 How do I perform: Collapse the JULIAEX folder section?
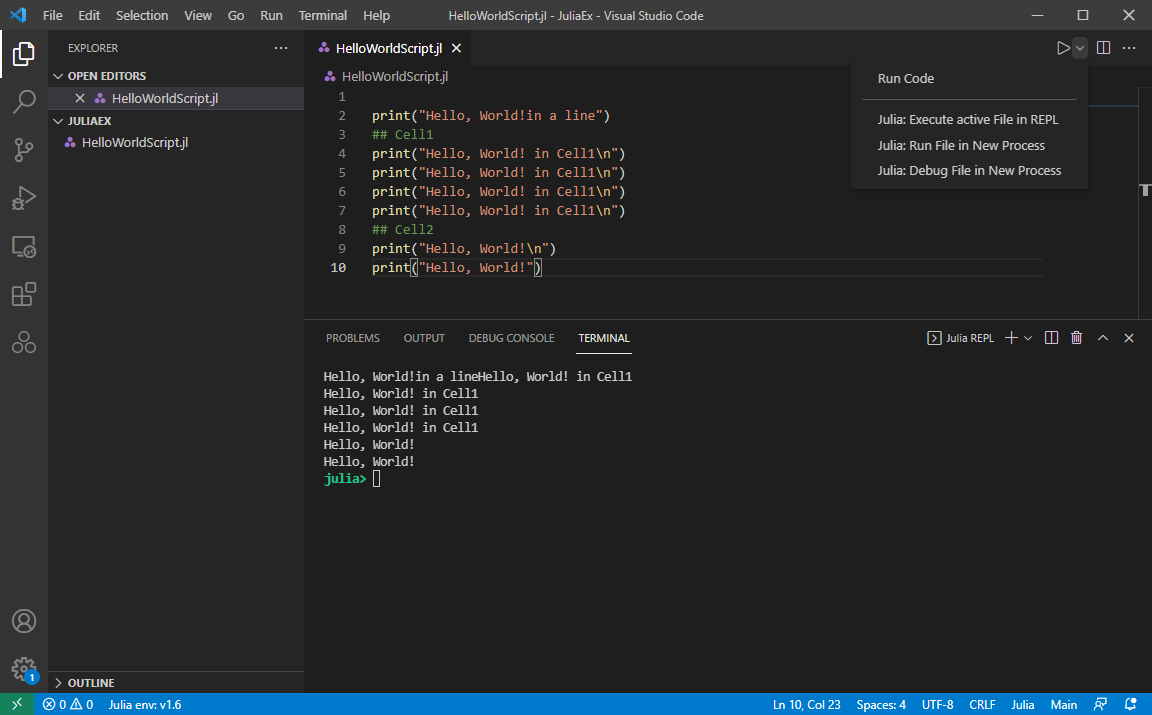176,121
